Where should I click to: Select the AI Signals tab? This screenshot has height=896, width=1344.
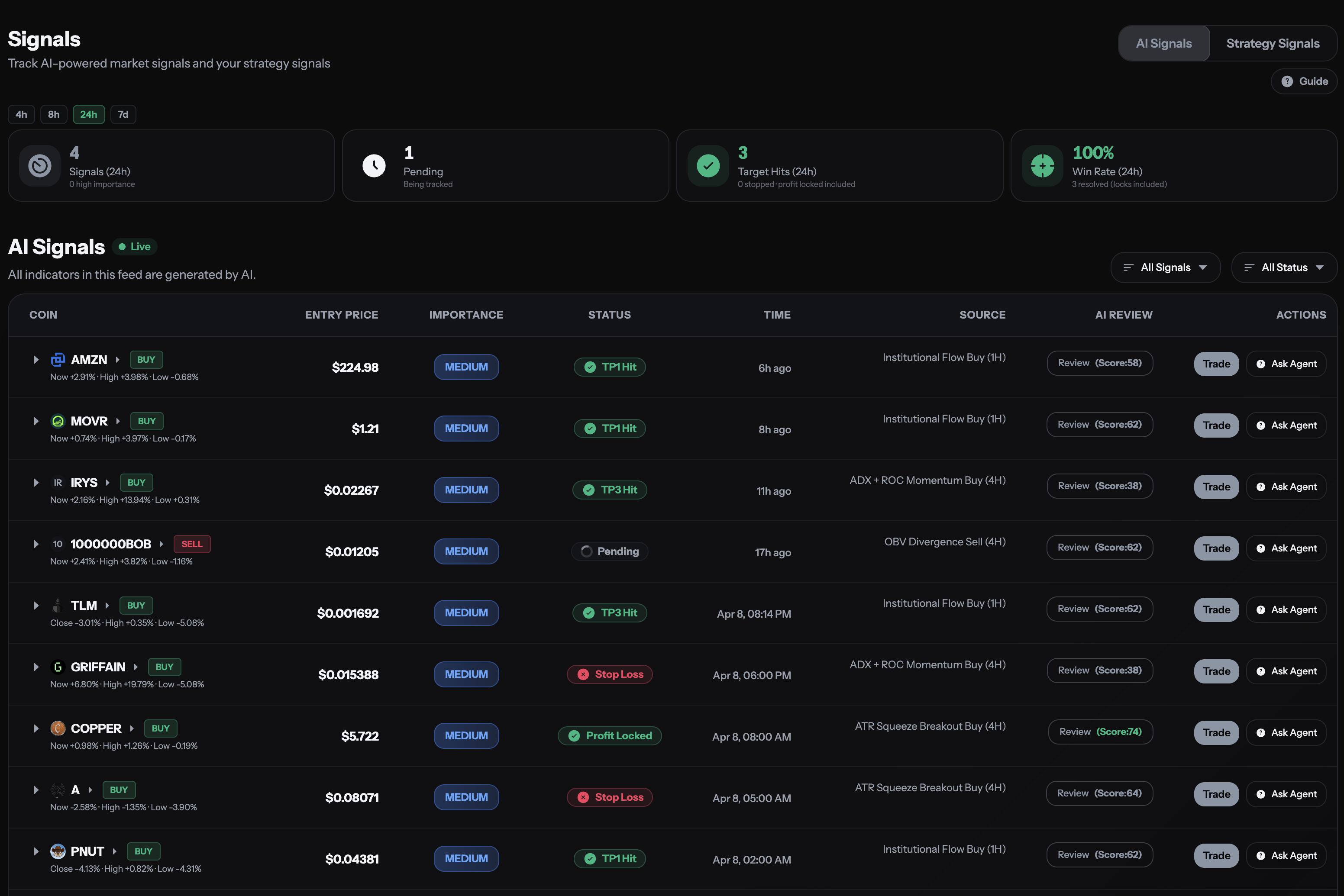pos(1164,43)
